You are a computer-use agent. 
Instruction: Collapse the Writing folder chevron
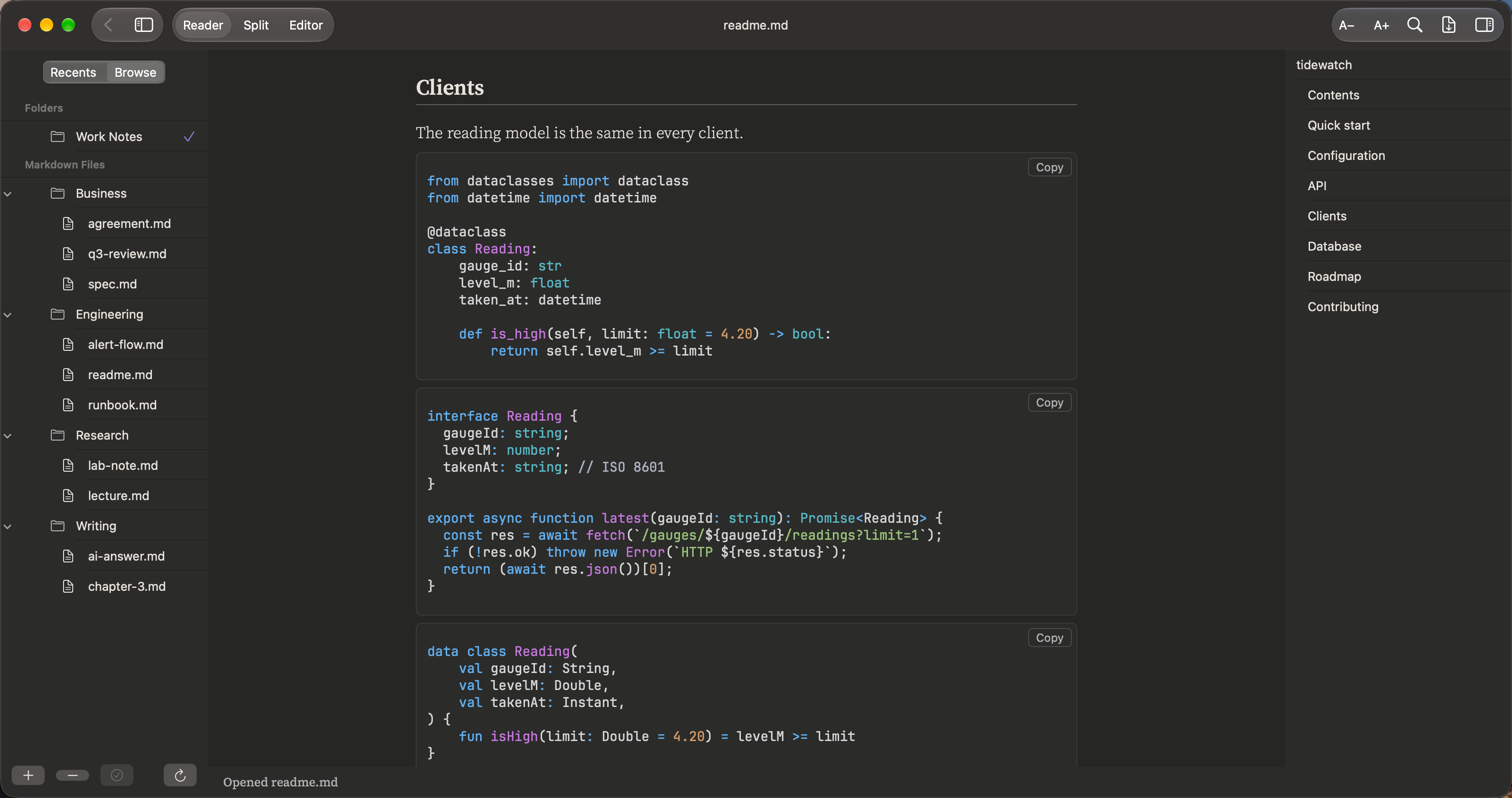pyautogui.click(x=8, y=526)
